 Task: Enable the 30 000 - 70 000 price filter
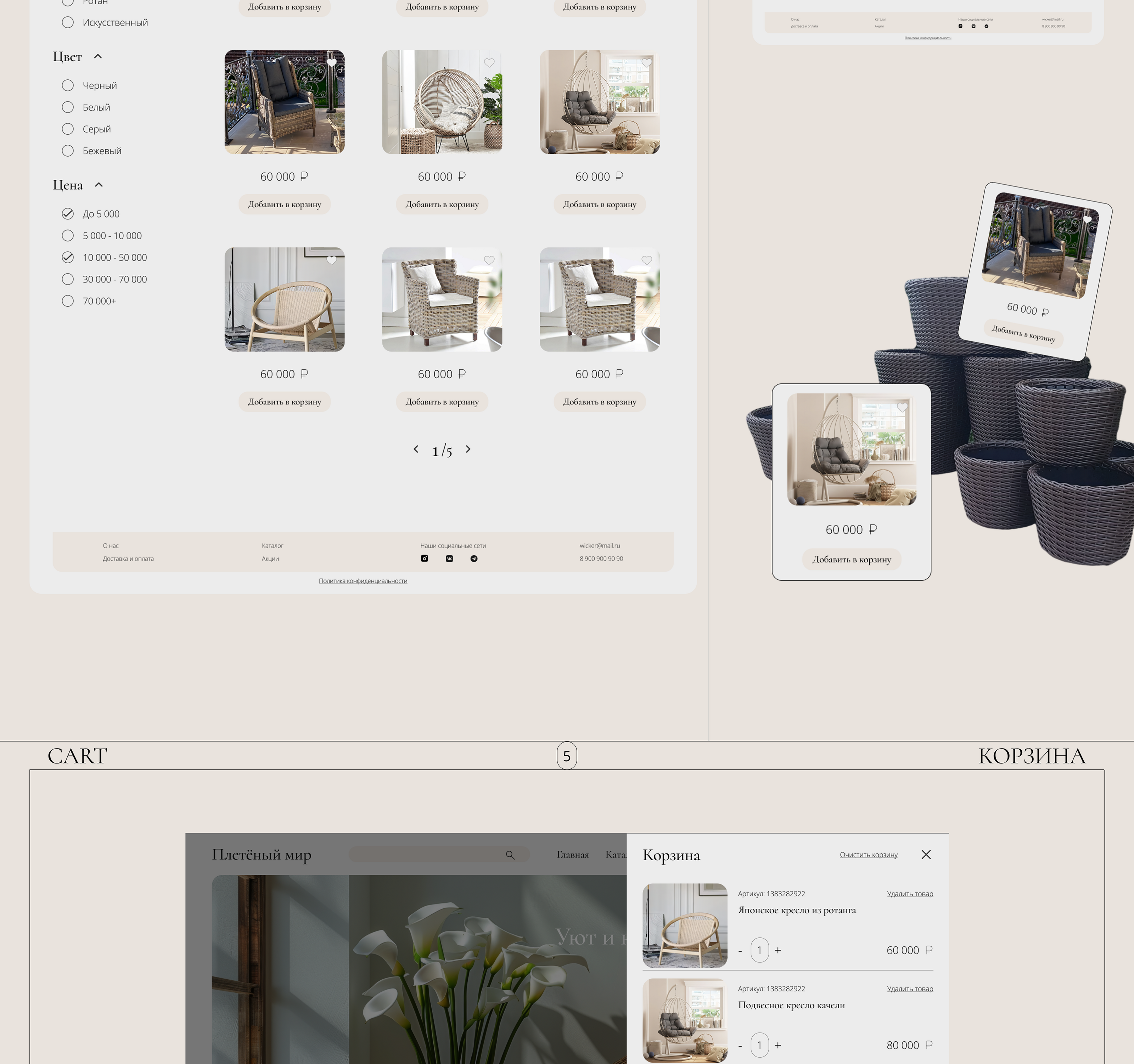[x=68, y=279]
